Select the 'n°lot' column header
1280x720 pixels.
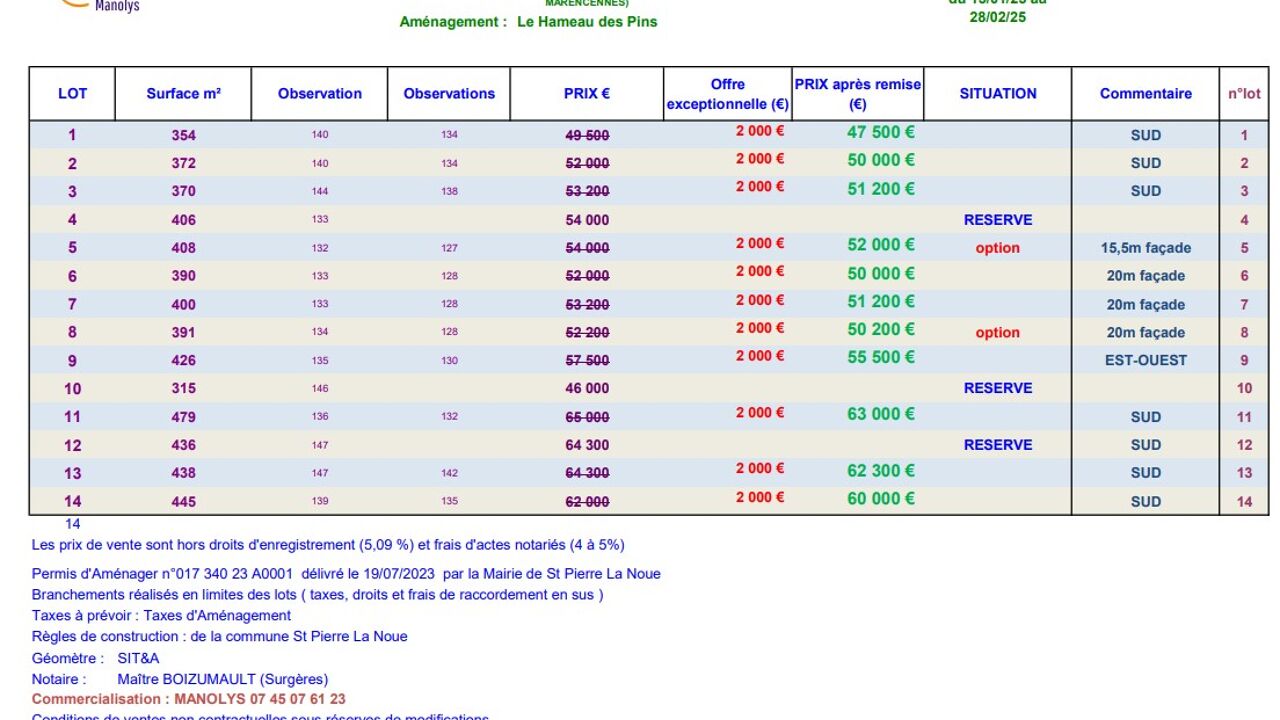(1245, 94)
